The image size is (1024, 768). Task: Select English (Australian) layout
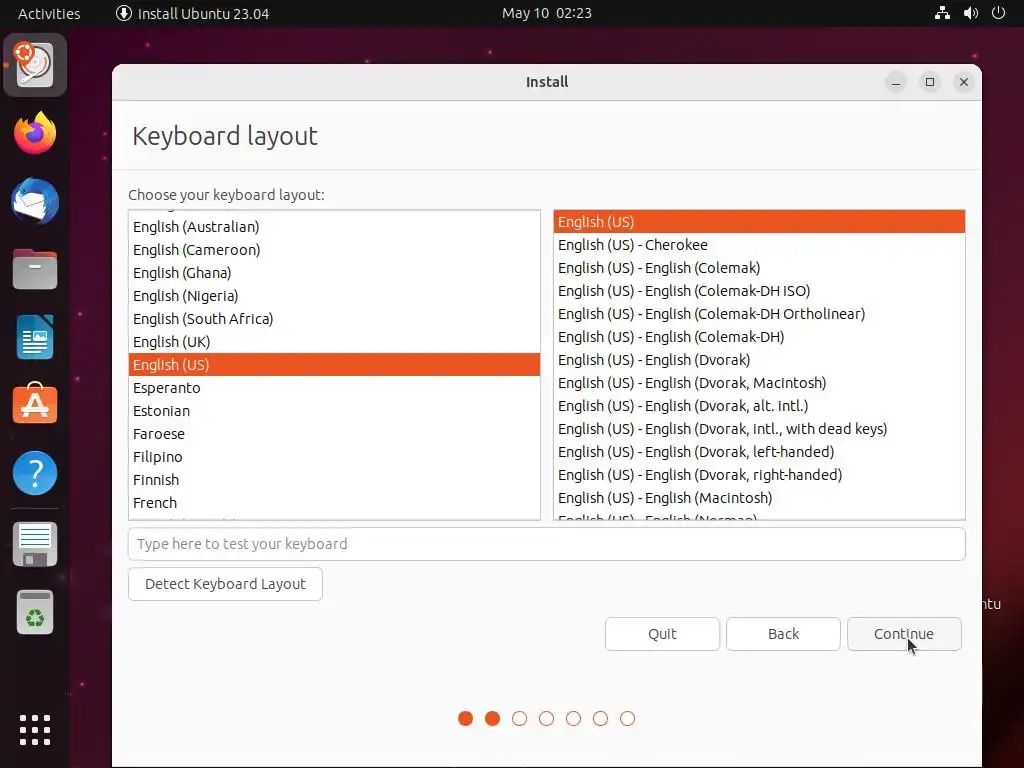[334, 227]
